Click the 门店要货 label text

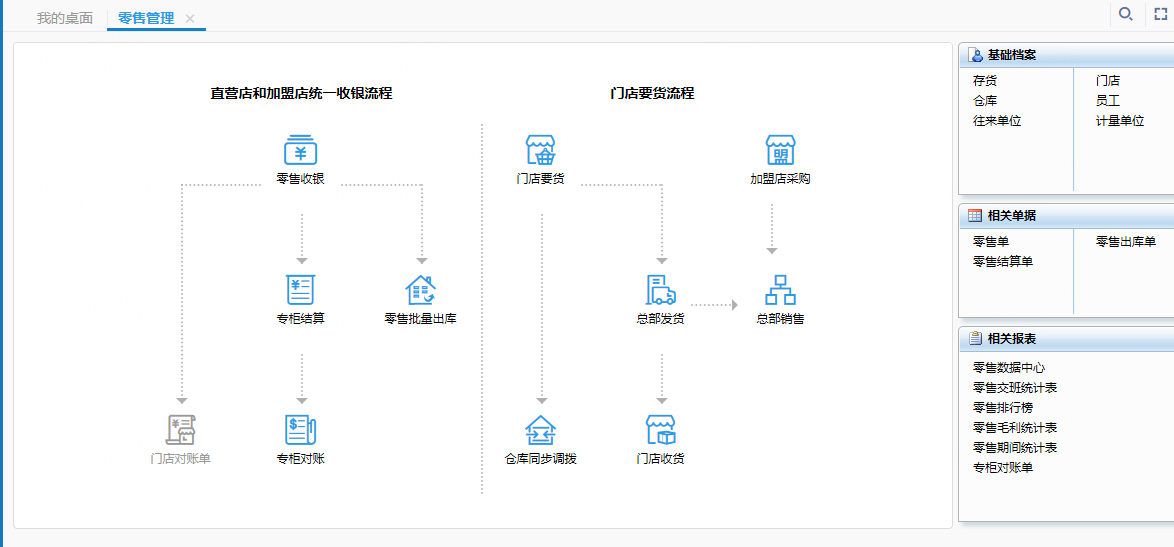click(x=541, y=180)
